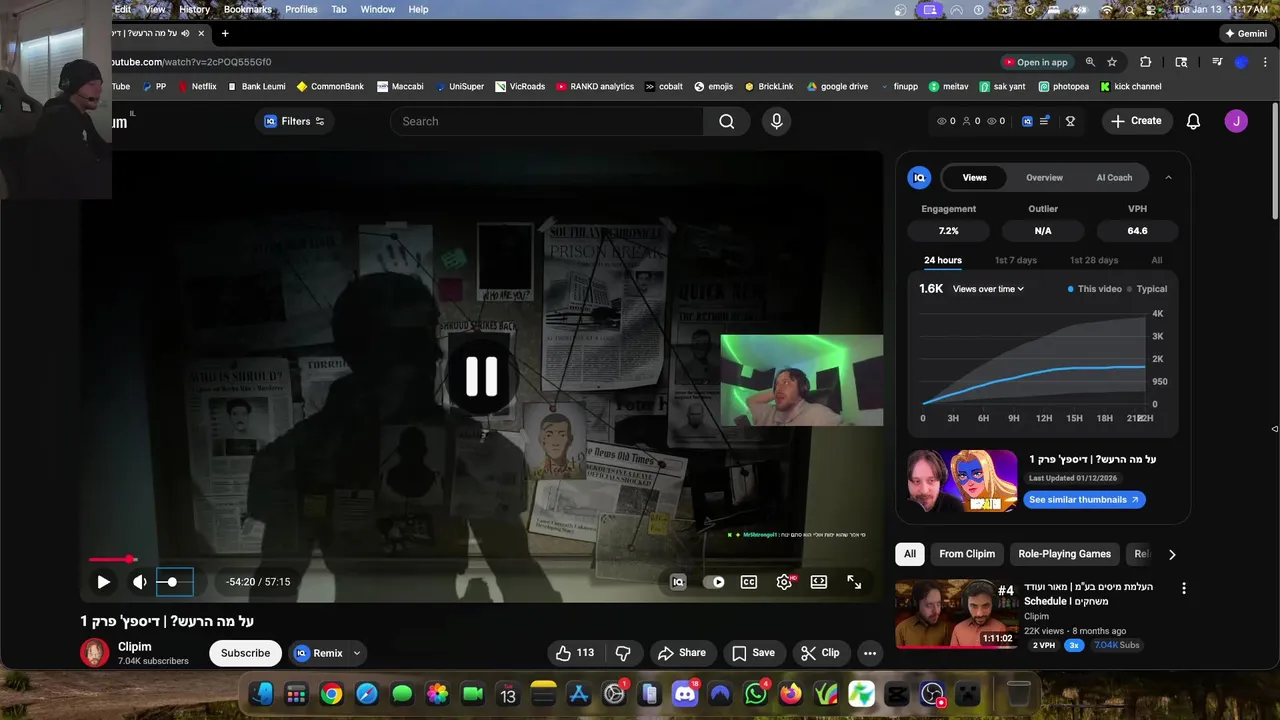Screen dimensions: 1280x720
Task: Enter fullscreen mode
Action: point(854,582)
